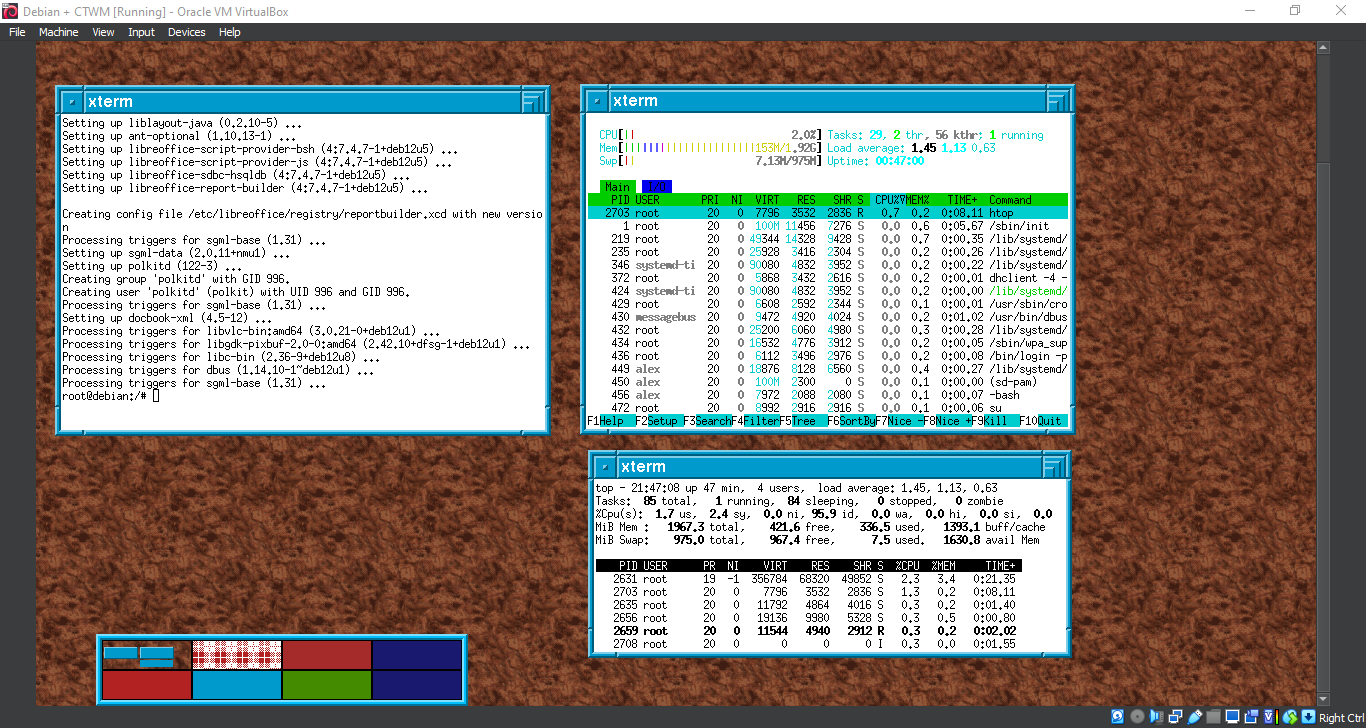Click the virtualization features icon in the status bar
The width and height of the screenshot is (1366, 728).
coord(1269,717)
